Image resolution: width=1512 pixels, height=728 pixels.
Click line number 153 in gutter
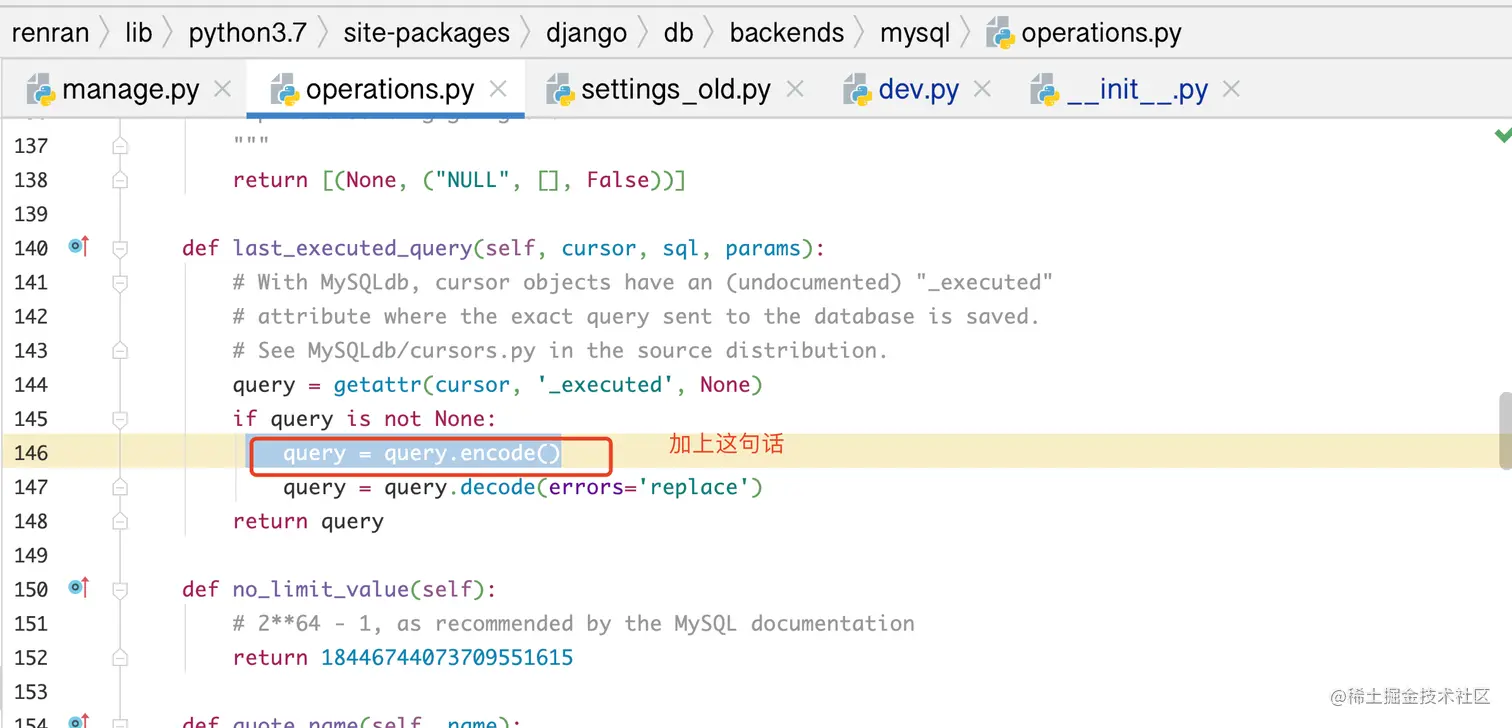pos(31,691)
